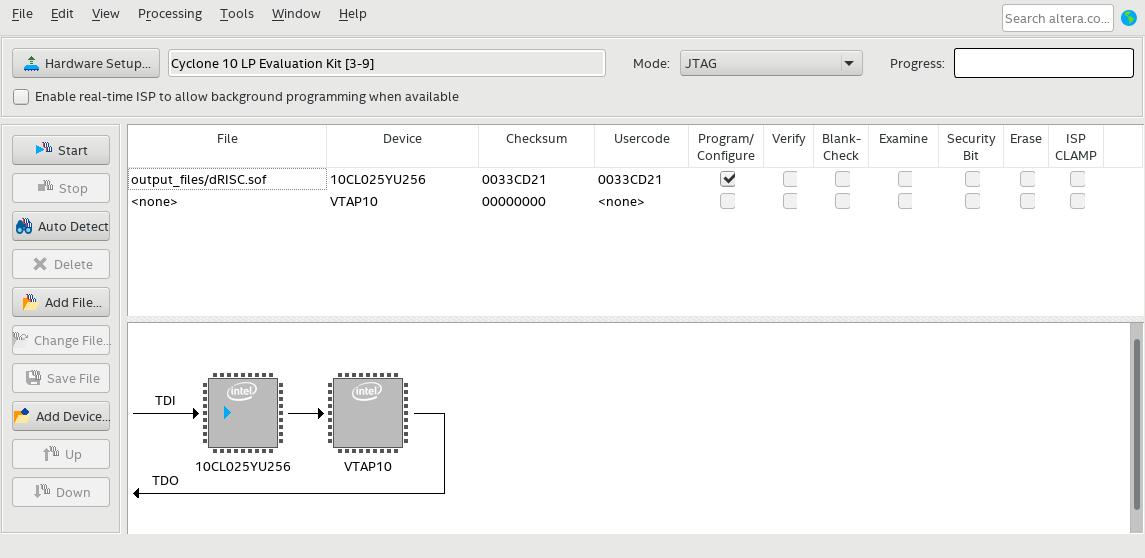Check Blank-Check for dRISC.sof row
Screen dimensions: 1145x558
pyautogui.click(x=843, y=179)
